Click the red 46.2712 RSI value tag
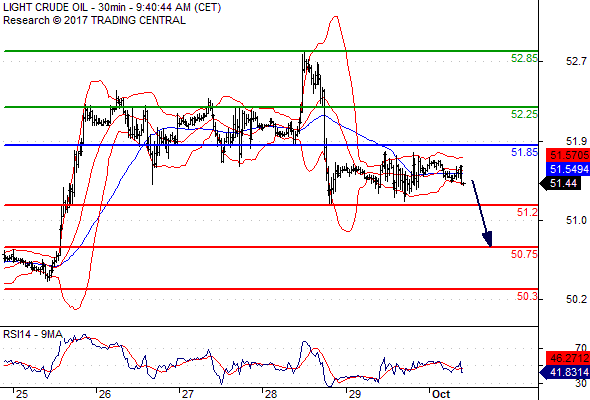This screenshot has width=590, height=400. pyautogui.click(x=568, y=358)
